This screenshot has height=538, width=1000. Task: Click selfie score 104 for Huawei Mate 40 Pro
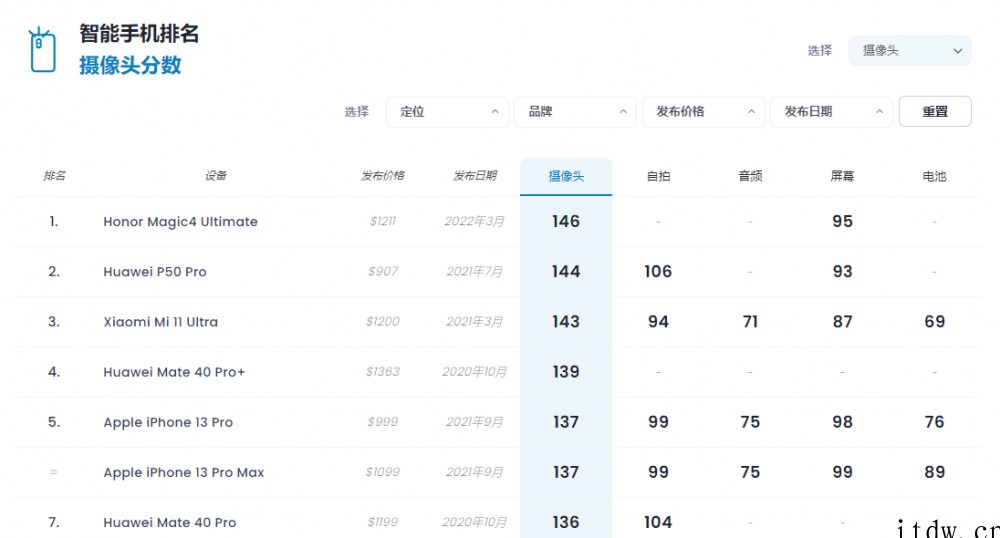coord(658,523)
